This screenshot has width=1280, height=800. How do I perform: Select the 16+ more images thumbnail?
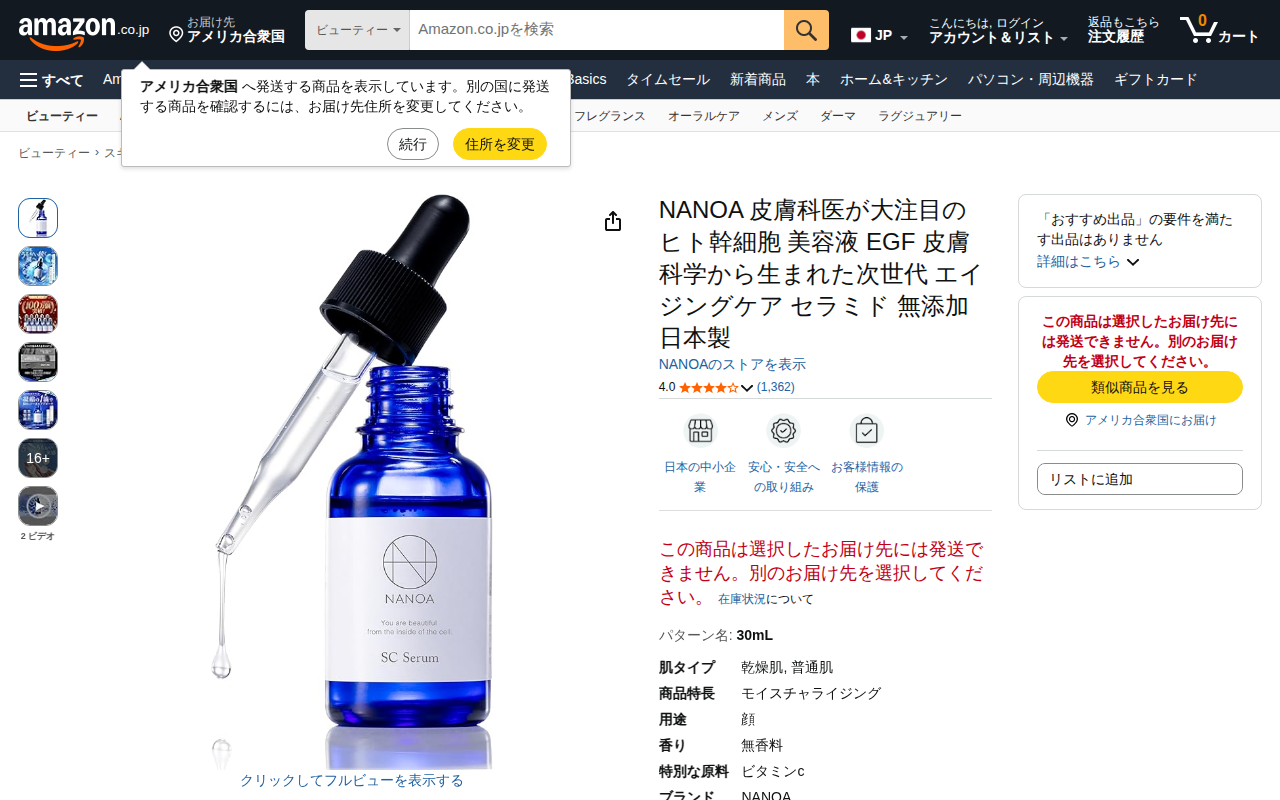(38, 458)
